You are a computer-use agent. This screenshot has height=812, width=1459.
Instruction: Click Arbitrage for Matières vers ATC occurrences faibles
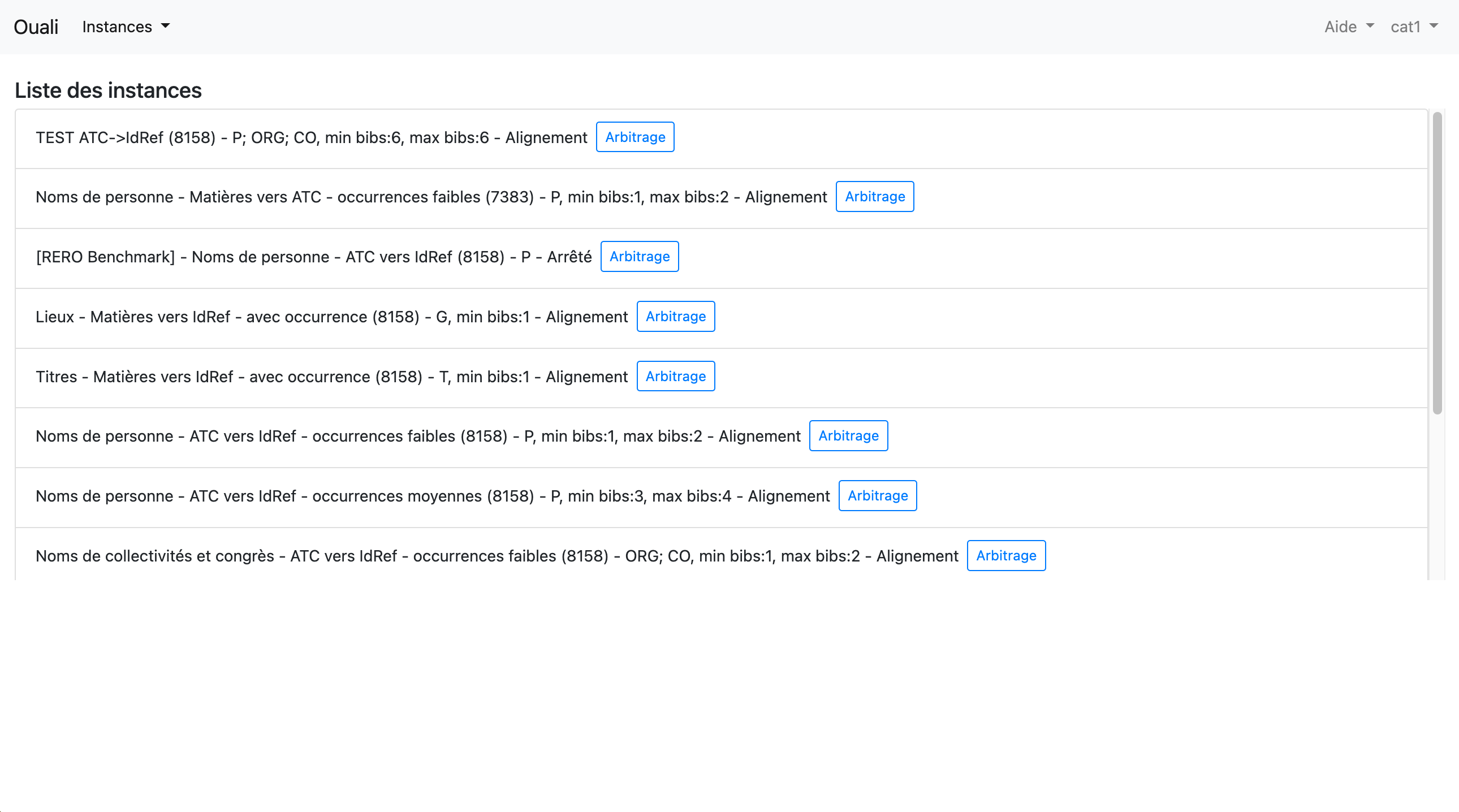pos(874,196)
